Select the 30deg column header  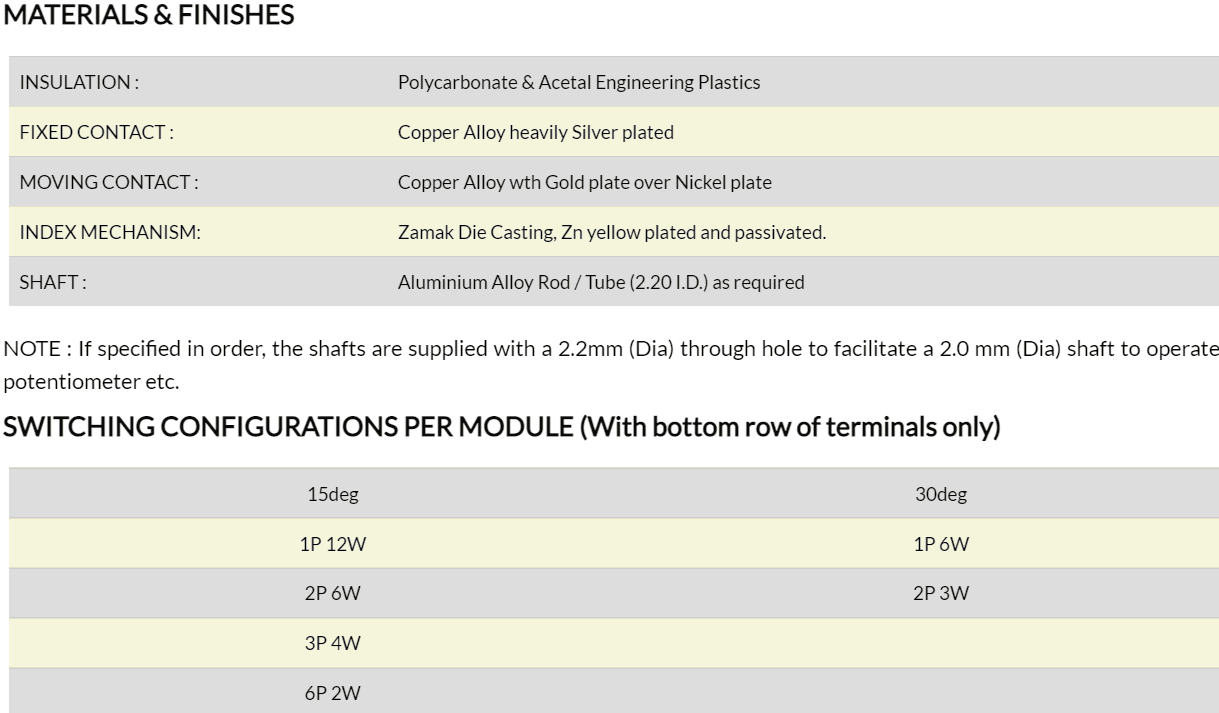941,494
